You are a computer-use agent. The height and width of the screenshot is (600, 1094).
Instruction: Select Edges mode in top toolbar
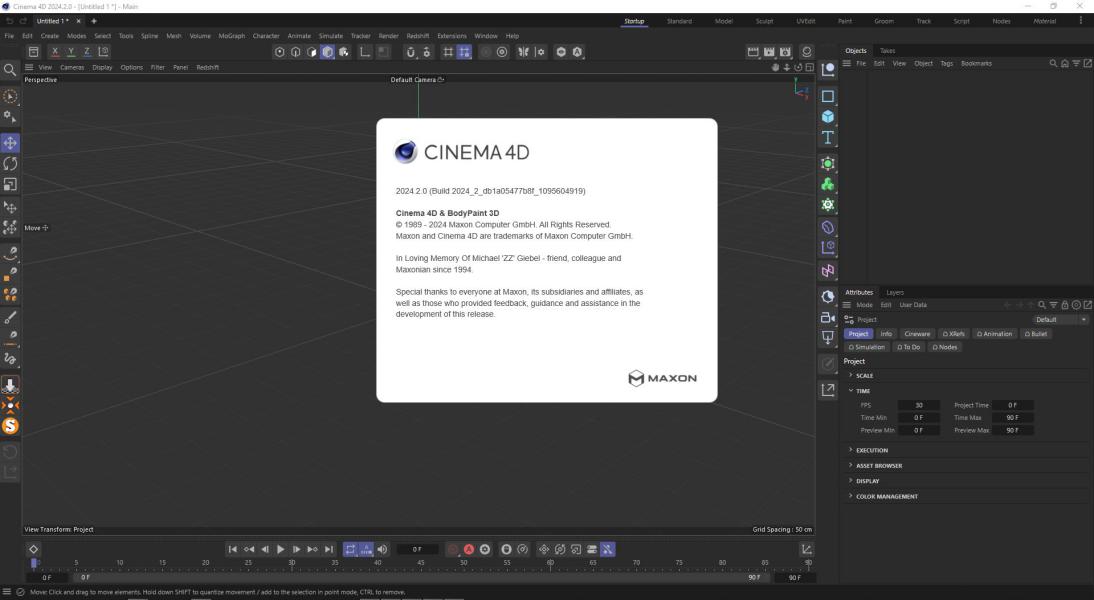click(296, 52)
